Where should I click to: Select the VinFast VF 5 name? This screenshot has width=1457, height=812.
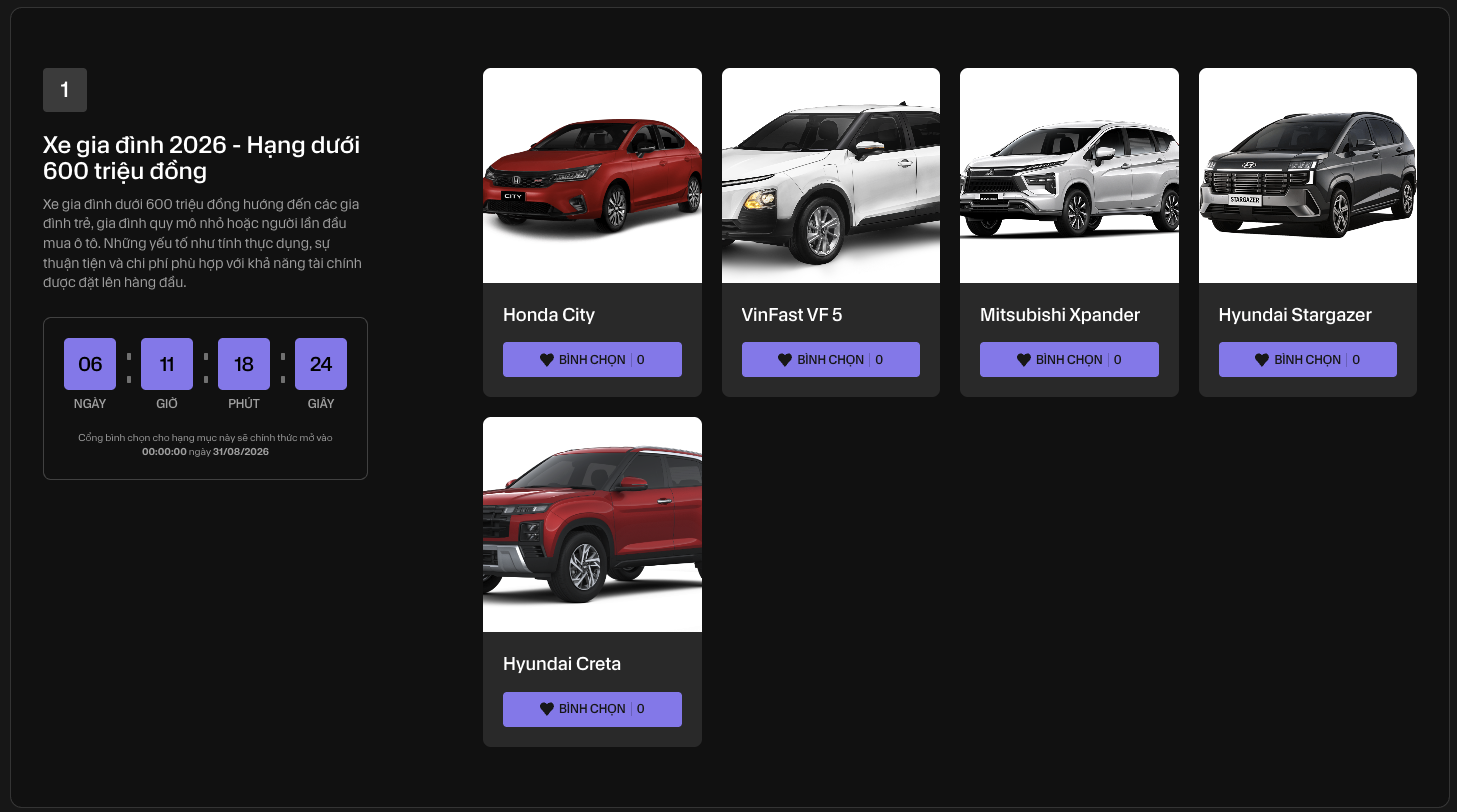(x=792, y=315)
